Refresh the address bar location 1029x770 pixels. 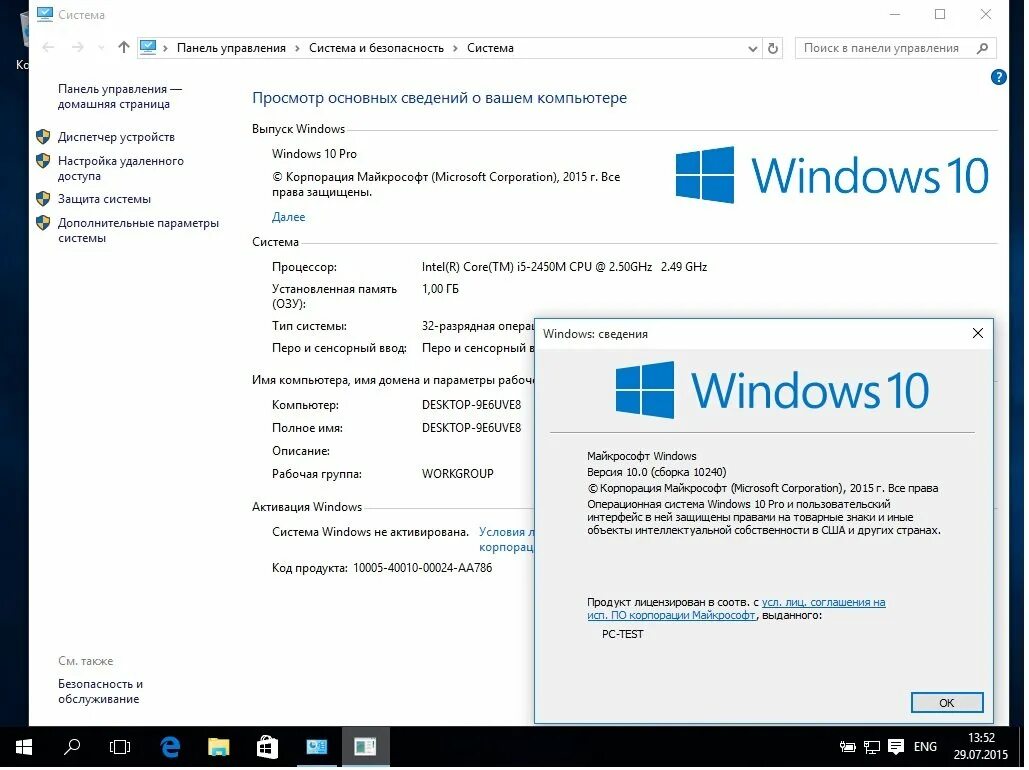pyautogui.click(x=773, y=48)
